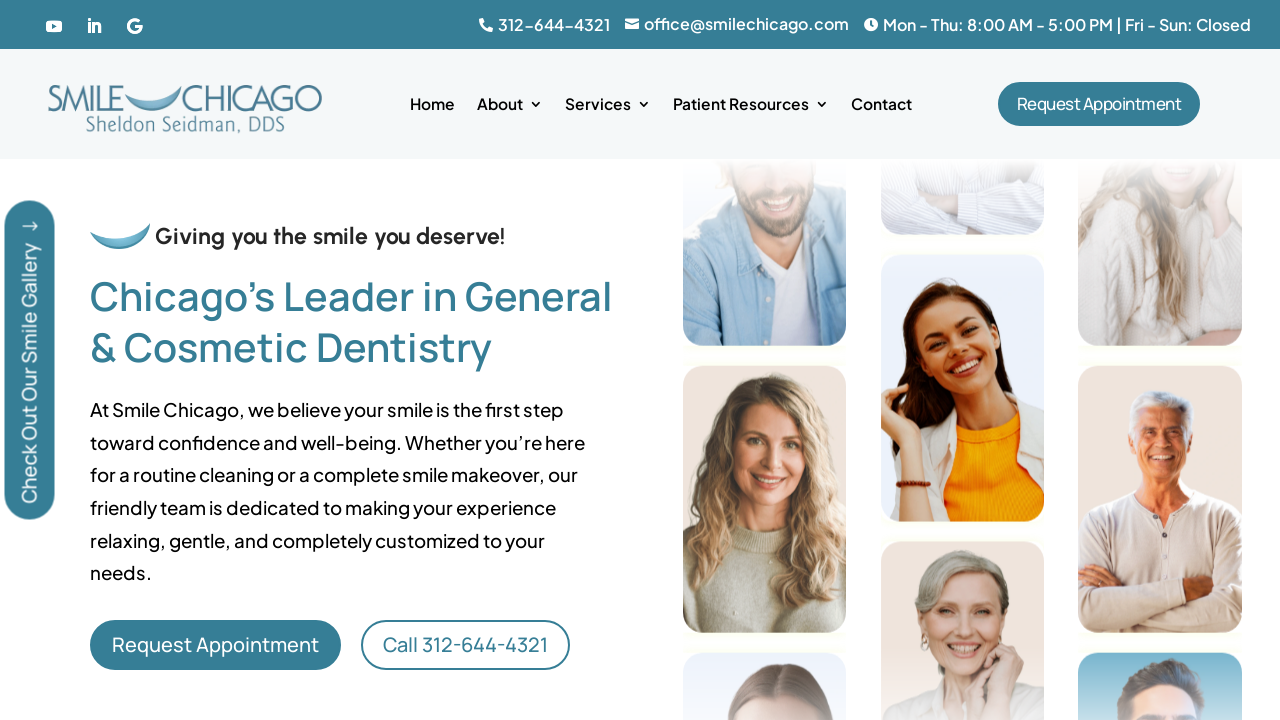Open the Check Out Our Smile Gallery tab

(29, 360)
